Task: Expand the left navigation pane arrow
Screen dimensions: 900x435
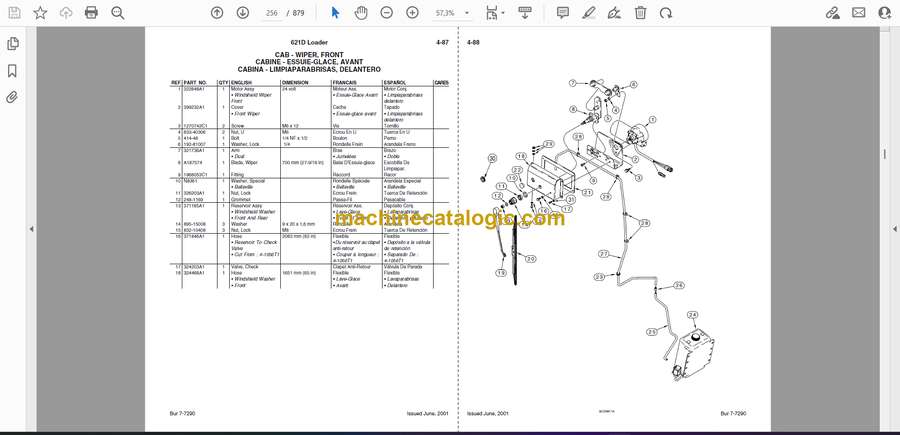Action: (x=32, y=229)
